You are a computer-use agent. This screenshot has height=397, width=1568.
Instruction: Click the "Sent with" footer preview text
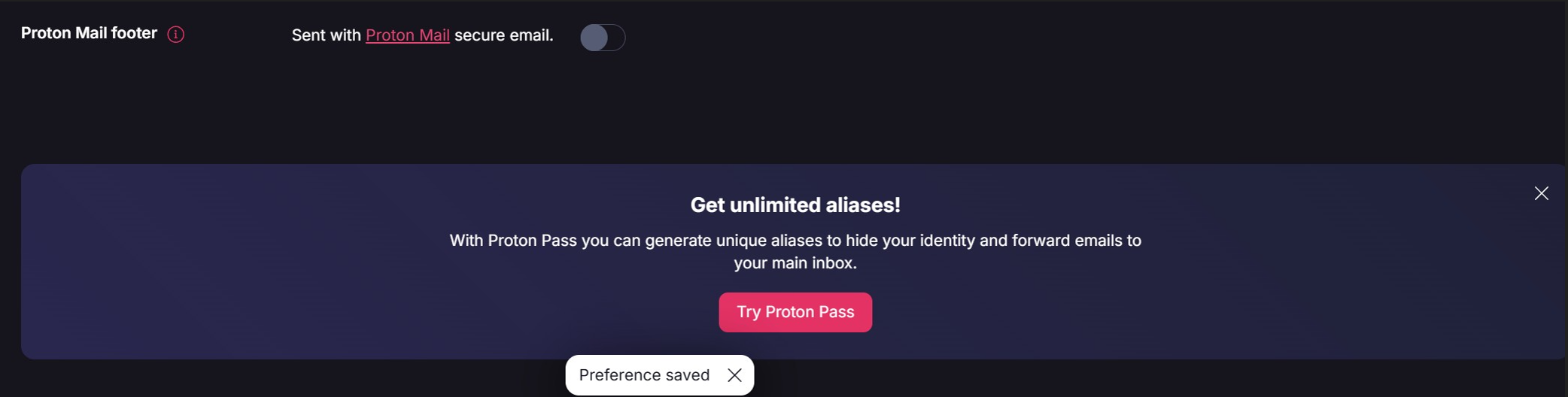326,35
